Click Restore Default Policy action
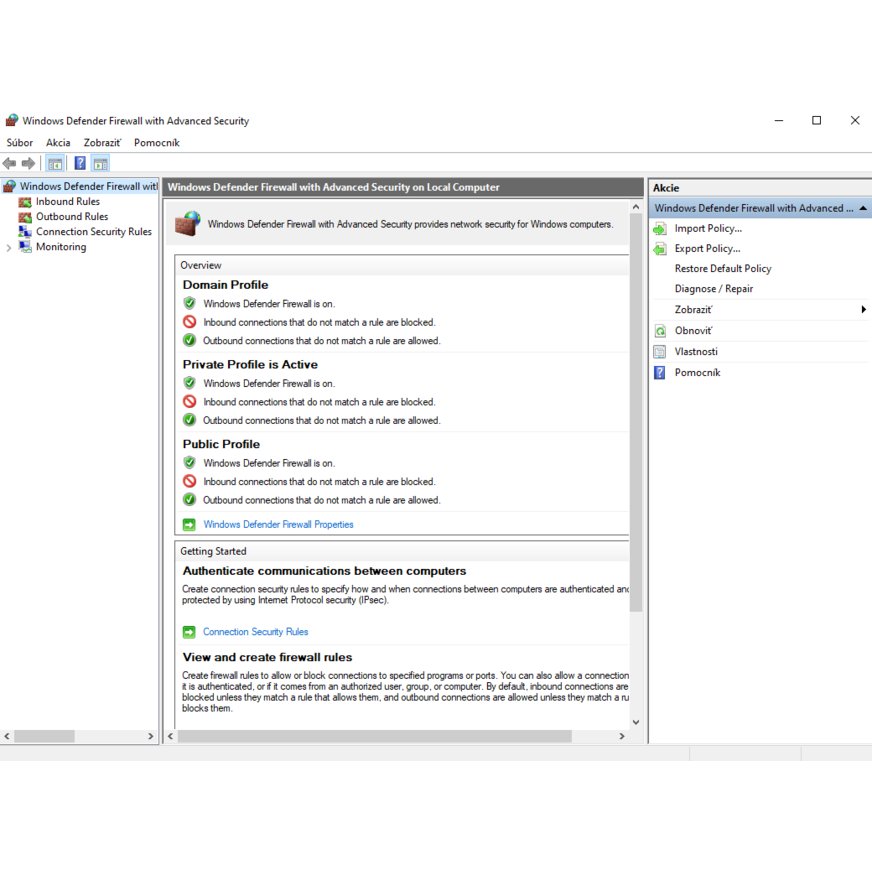Image resolution: width=872 pixels, height=872 pixels. pos(723,268)
